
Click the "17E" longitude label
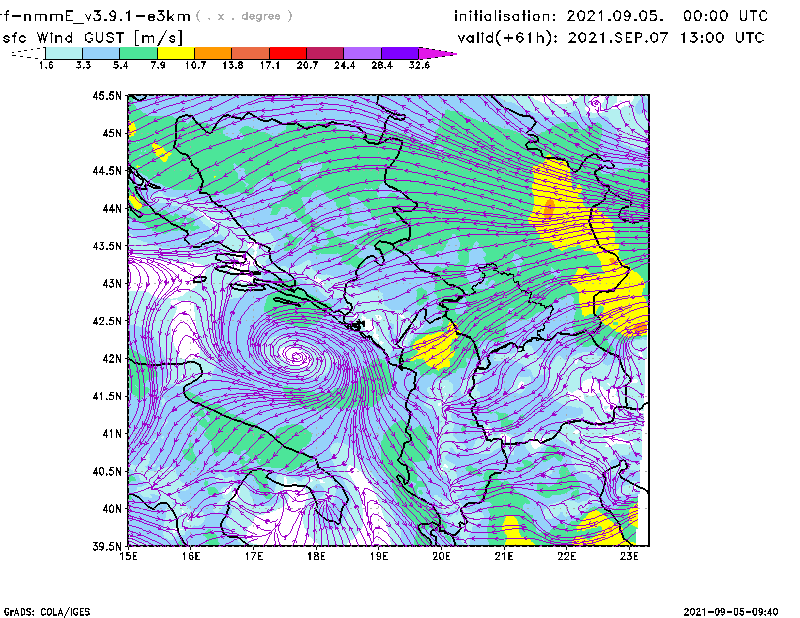pyautogui.click(x=254, y=556)
